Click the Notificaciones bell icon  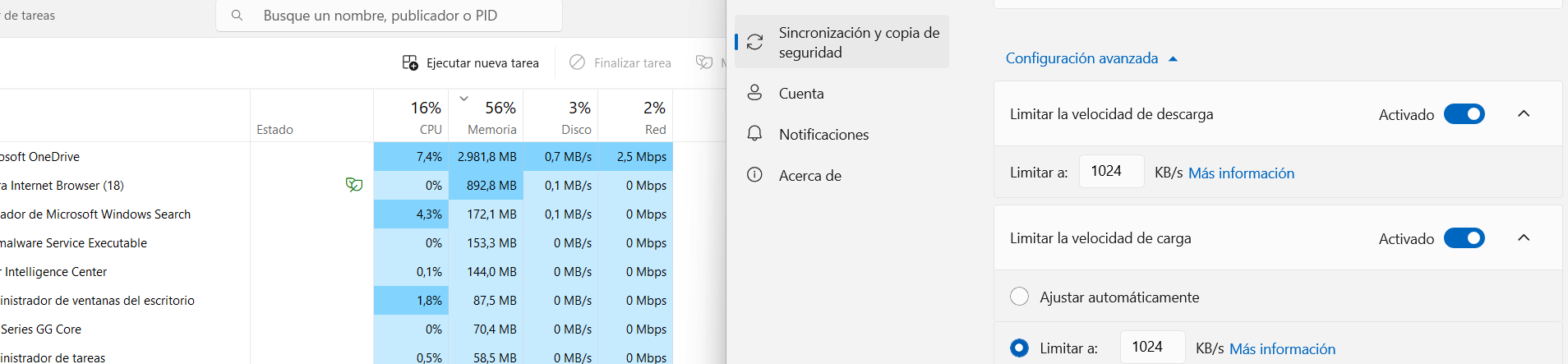point(754,134)
